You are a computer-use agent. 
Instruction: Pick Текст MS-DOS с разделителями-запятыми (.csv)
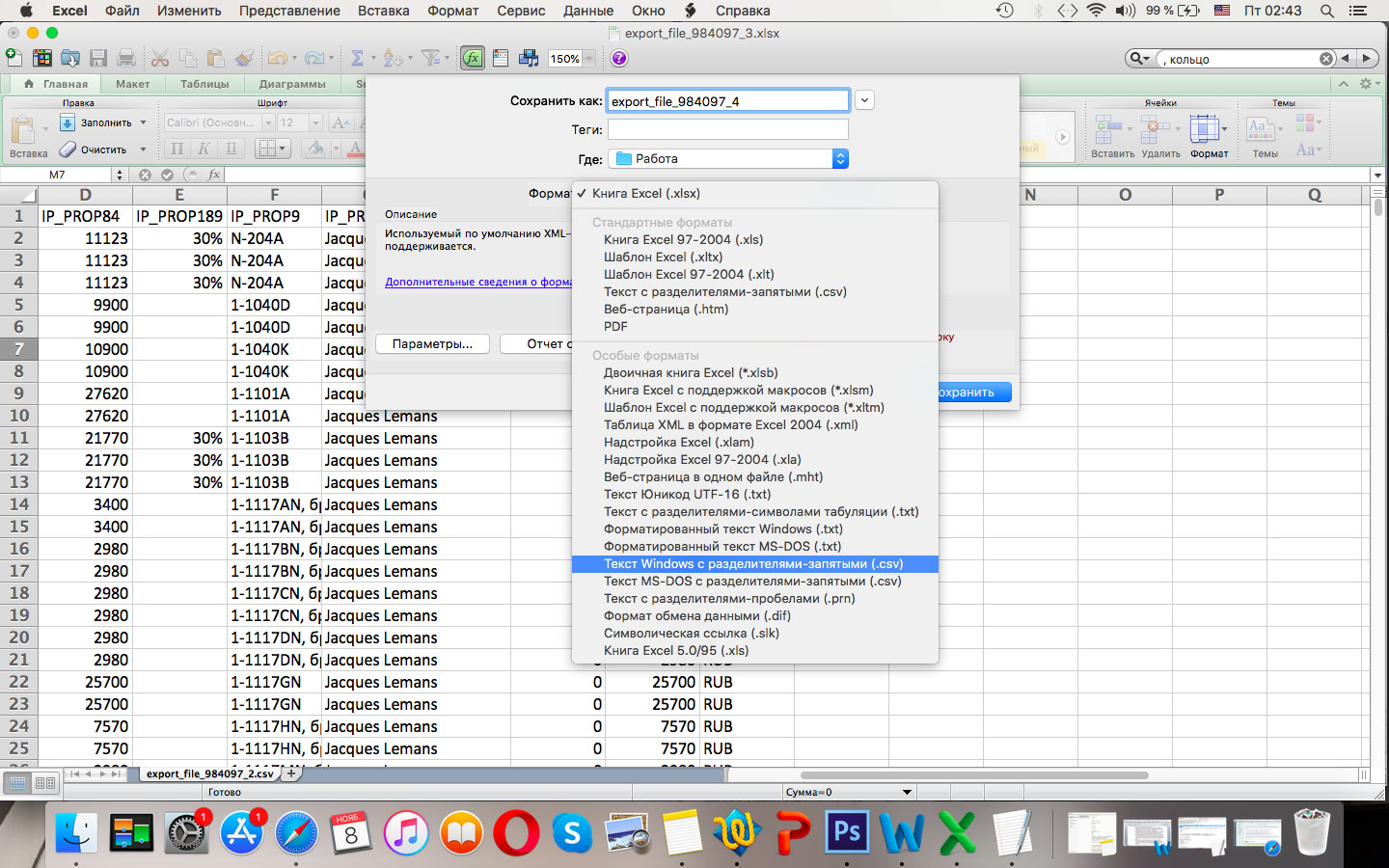[x=754, y=582]
